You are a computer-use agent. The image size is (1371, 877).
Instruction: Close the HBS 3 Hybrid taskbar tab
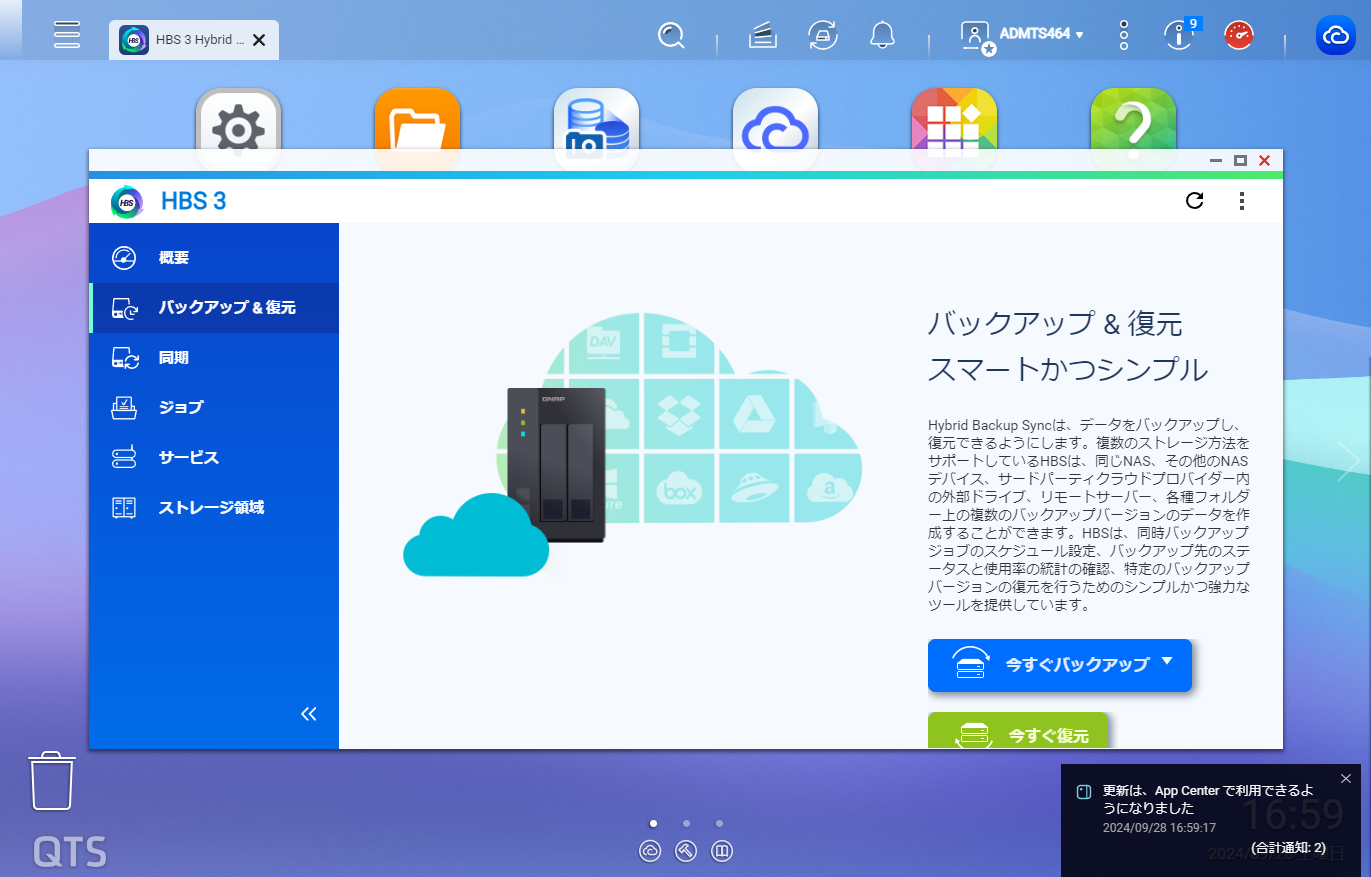(x=259, y=40)
